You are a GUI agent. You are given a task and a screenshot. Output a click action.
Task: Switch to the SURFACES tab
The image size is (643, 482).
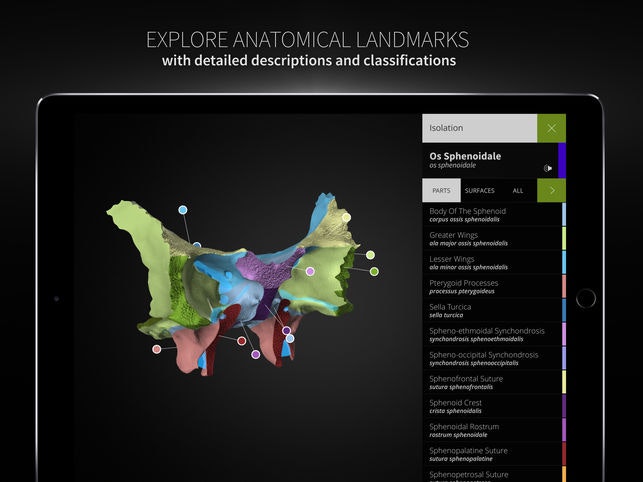(x=479, y=190)
